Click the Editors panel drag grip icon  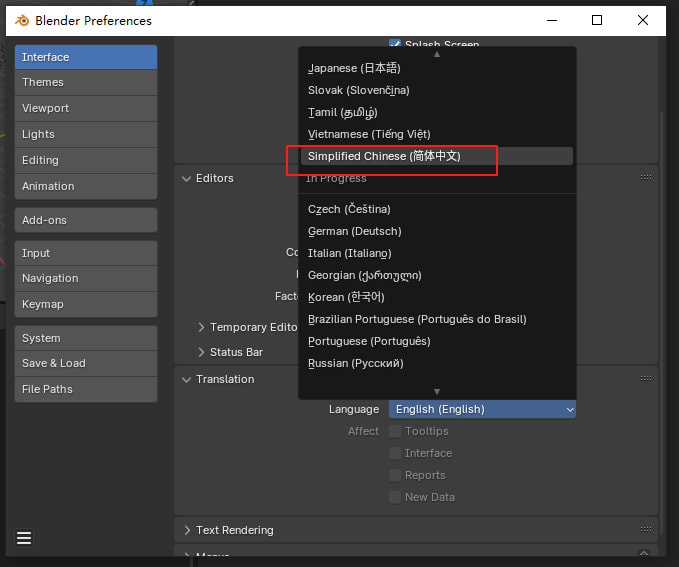[x=646, y=178]
